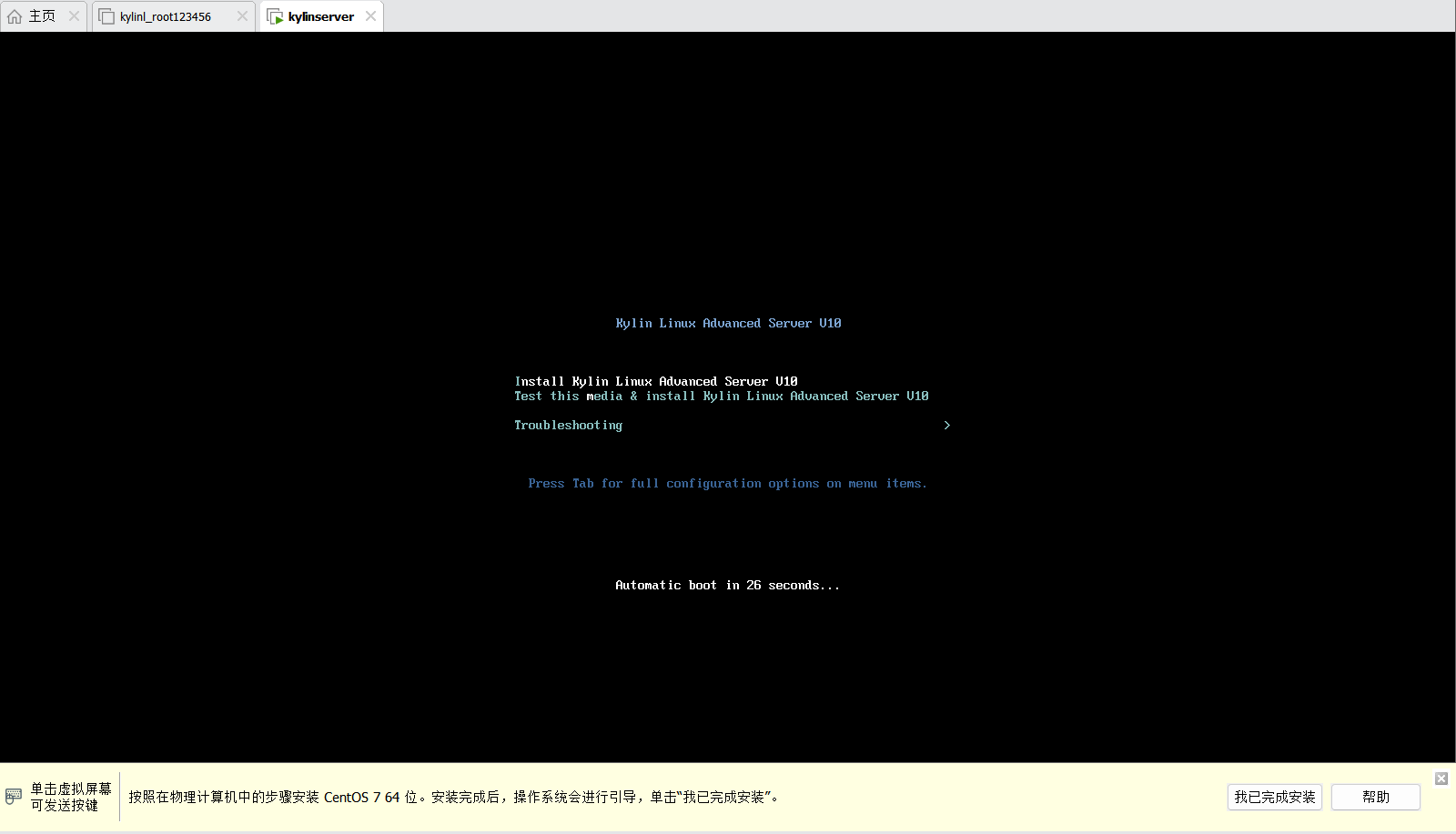1456x834 pixels.
Task: Switch to the 主页 home tab
Action: tap(43, 16)
